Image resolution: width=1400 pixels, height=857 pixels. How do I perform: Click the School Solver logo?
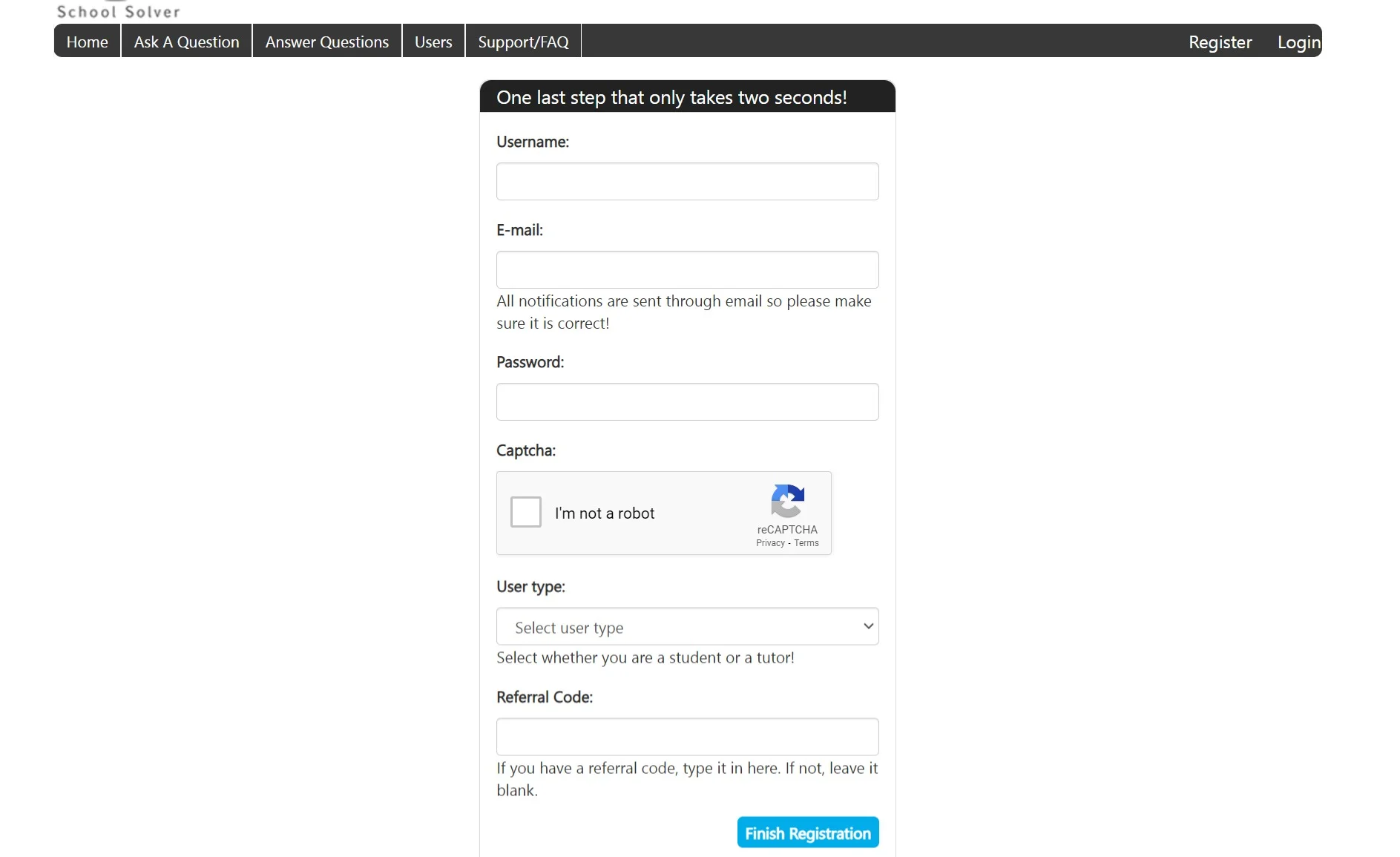[119, 10]
